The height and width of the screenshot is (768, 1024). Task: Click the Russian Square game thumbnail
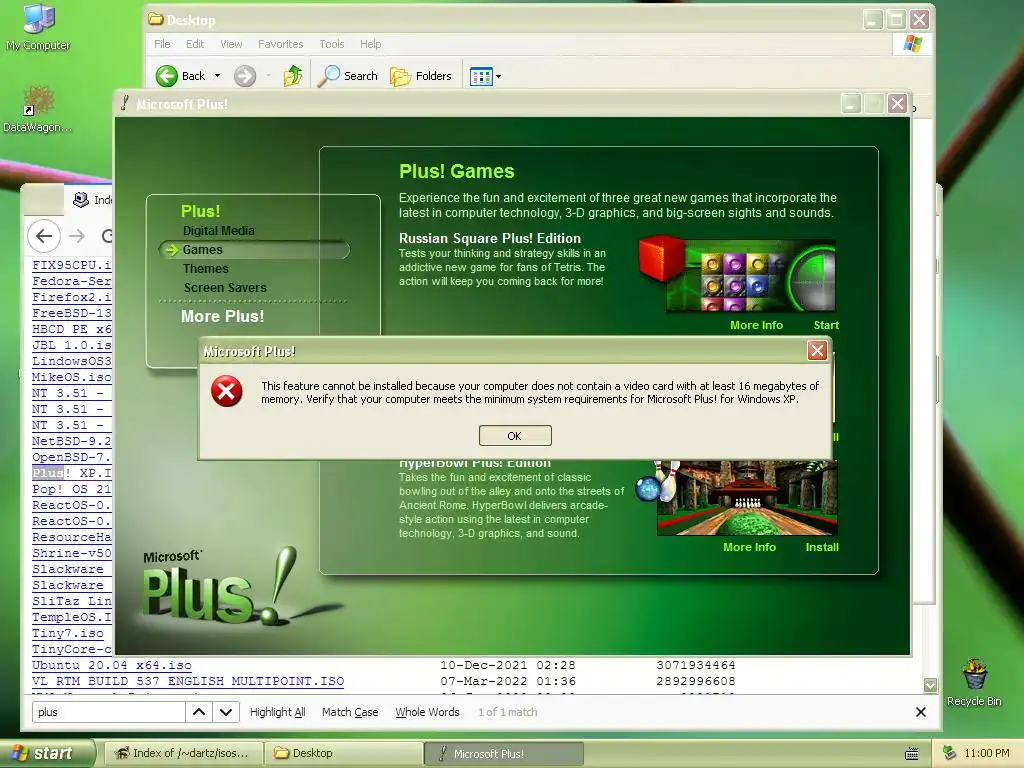pyautogui.click(x=737, y=275)
